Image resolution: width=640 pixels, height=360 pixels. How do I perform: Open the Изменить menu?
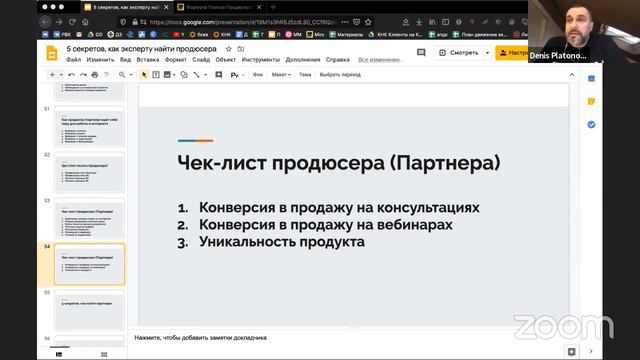point(100,60)
